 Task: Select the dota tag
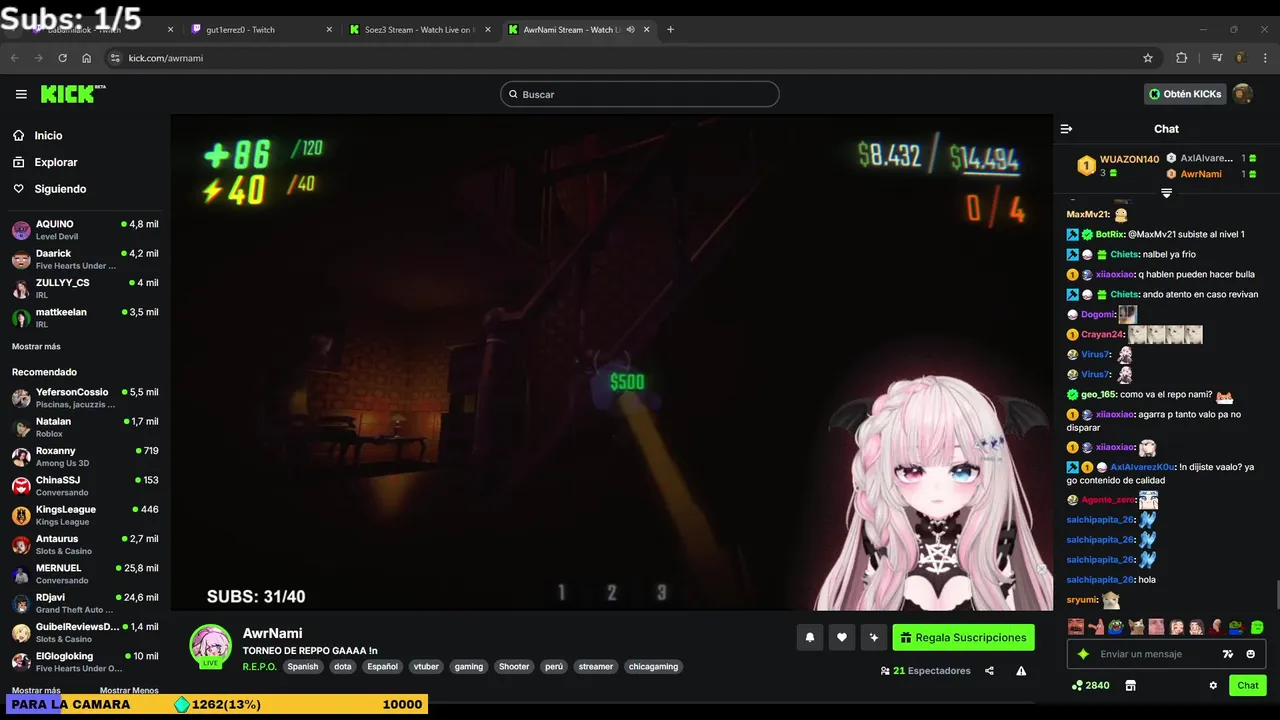pos(343,667)
